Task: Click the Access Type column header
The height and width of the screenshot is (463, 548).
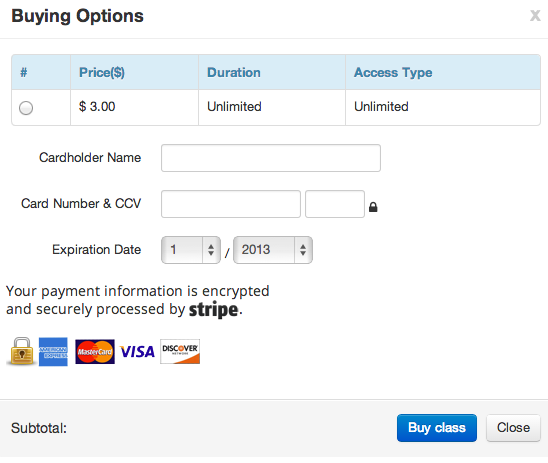Action: (393, 72)
